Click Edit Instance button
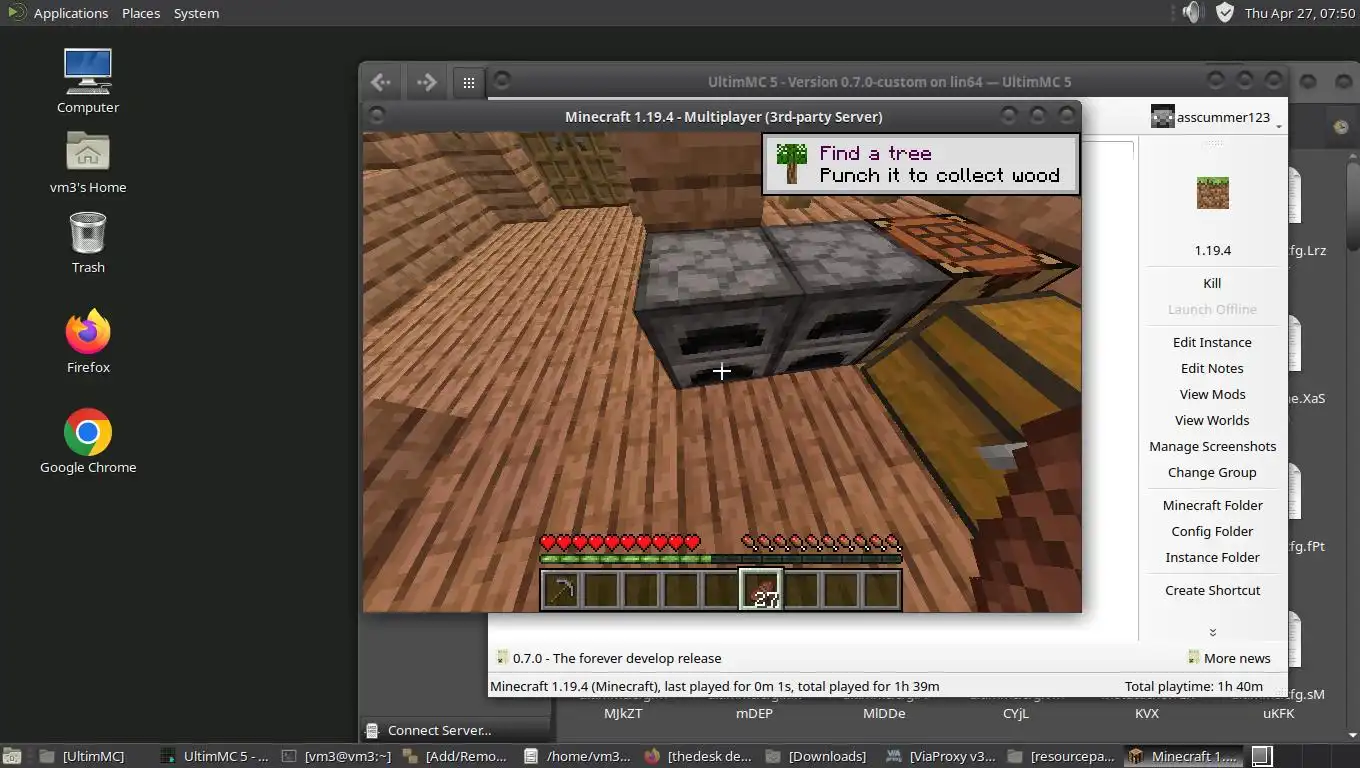The width and height of the screenshot is (1360, 768). 1212,342
